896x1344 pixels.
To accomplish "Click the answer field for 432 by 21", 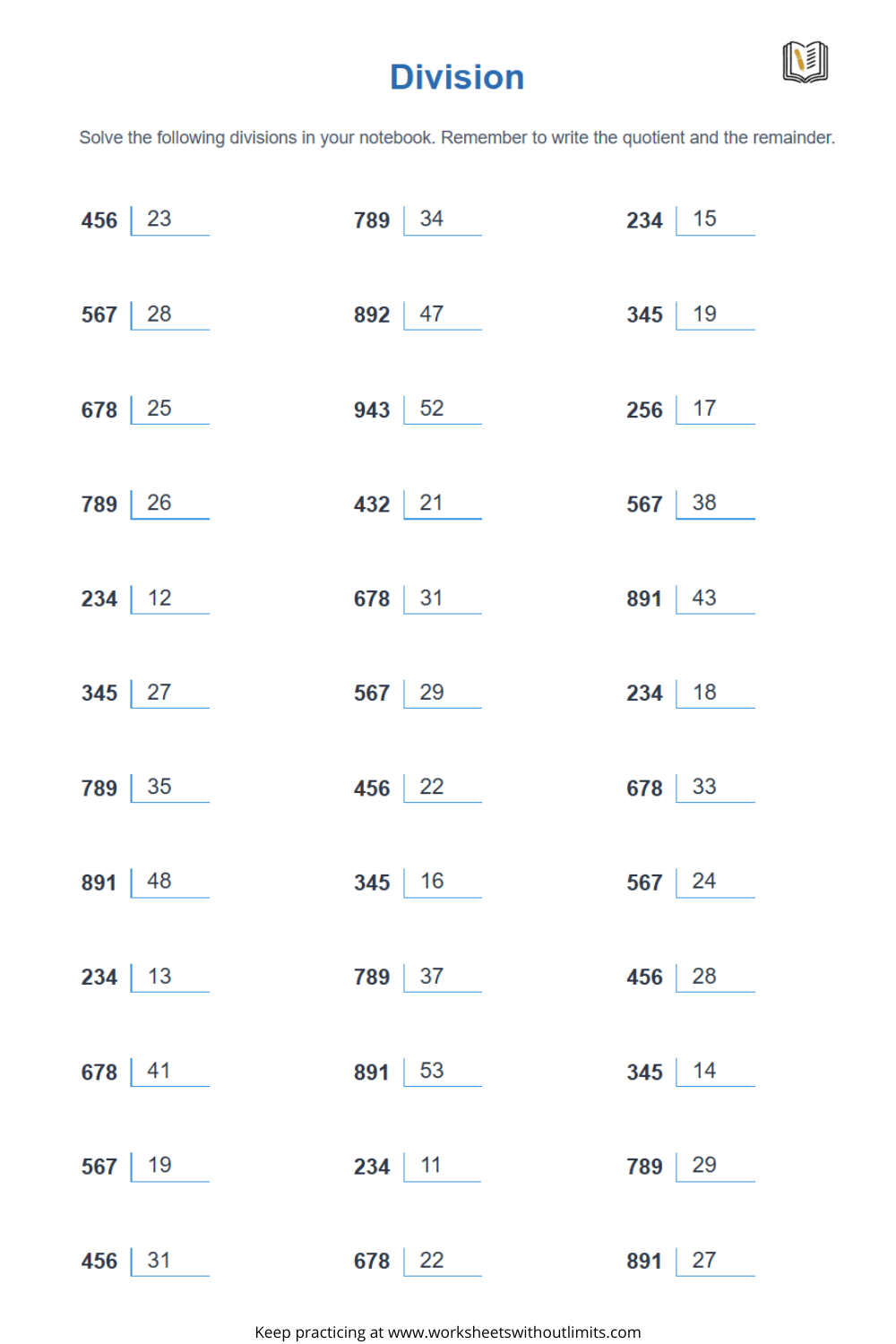I will point(443,504).
